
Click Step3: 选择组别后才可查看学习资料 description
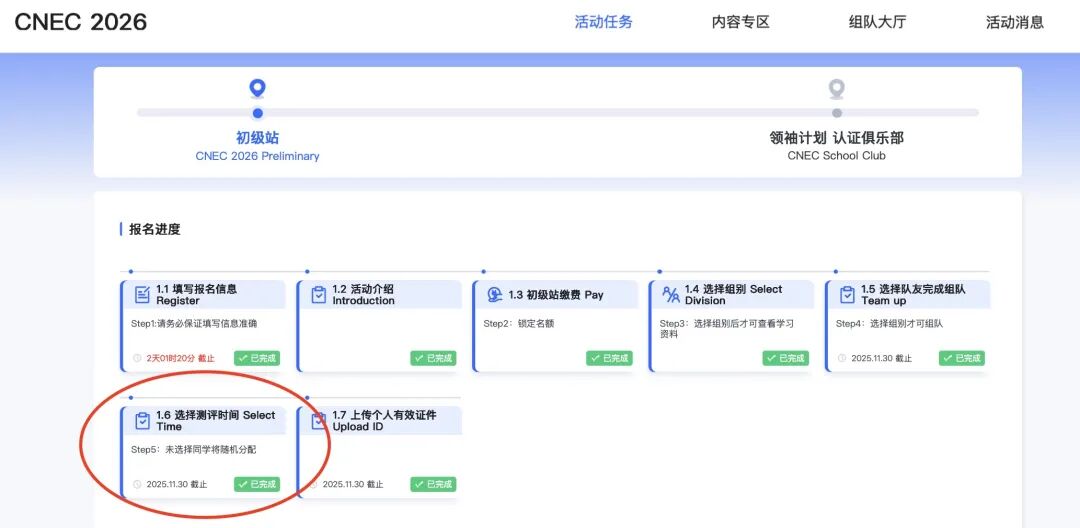pos(727,329)
